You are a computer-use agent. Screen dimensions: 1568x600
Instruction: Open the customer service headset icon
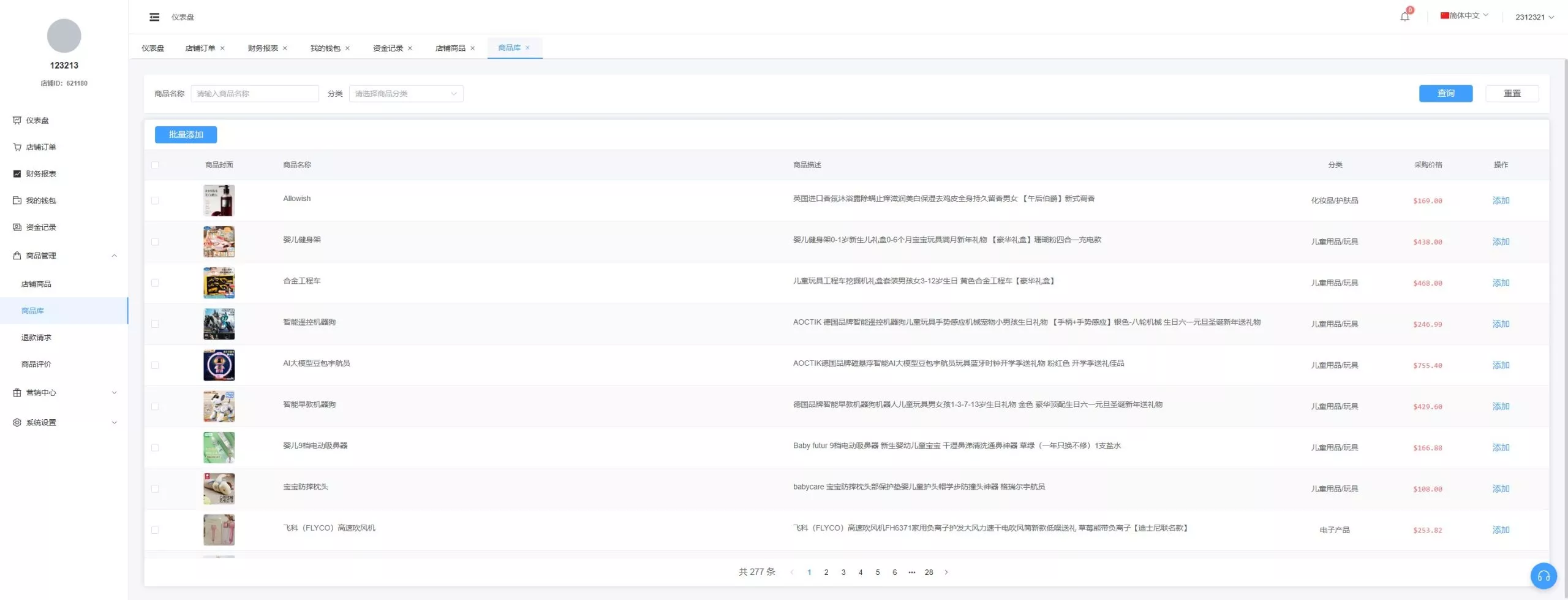point(1543,575)
